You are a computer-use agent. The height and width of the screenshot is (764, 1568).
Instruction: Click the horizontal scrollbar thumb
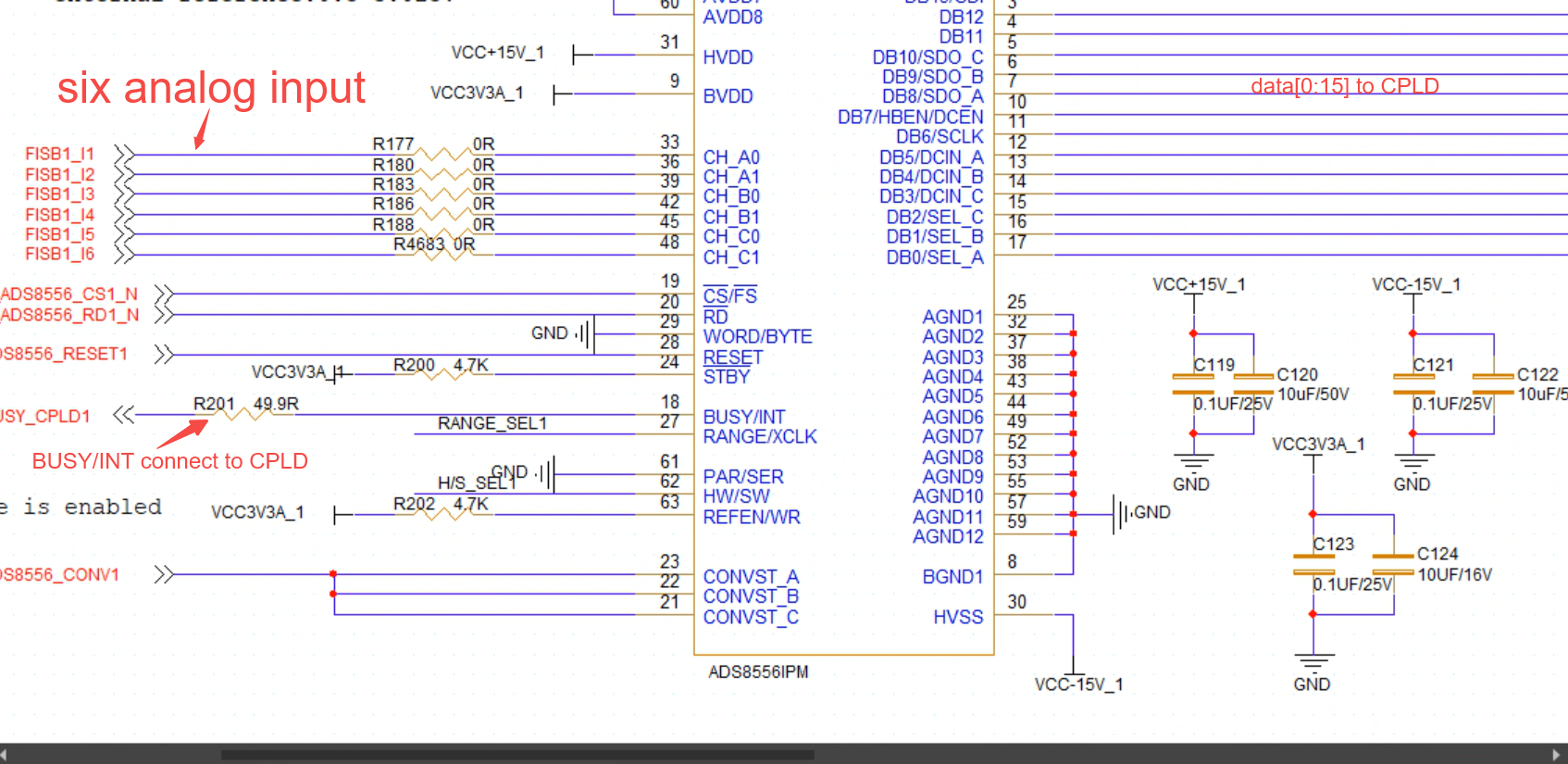[x=517, y=754]
